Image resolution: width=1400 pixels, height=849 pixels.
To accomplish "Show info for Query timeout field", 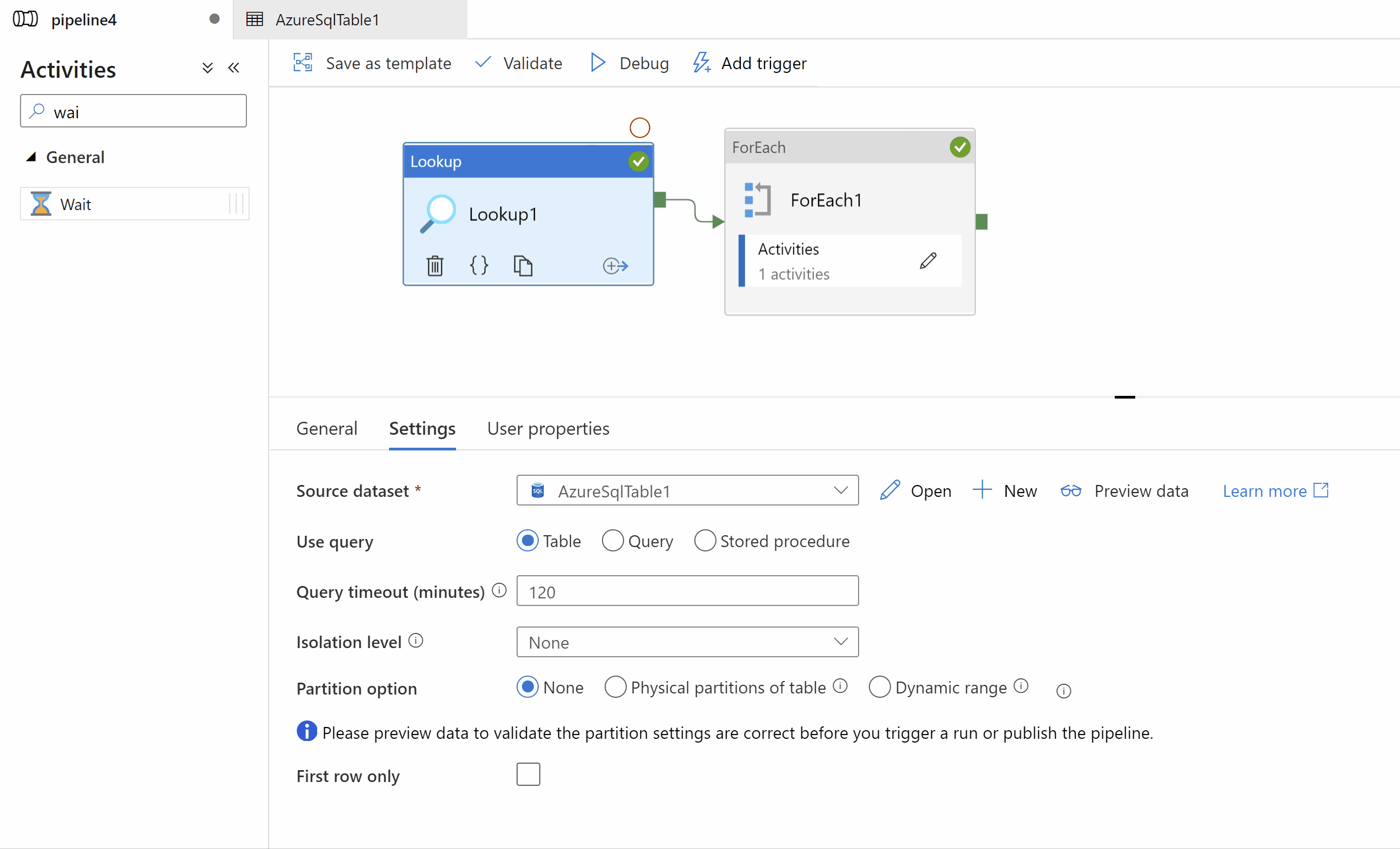I will pos(499,591).
